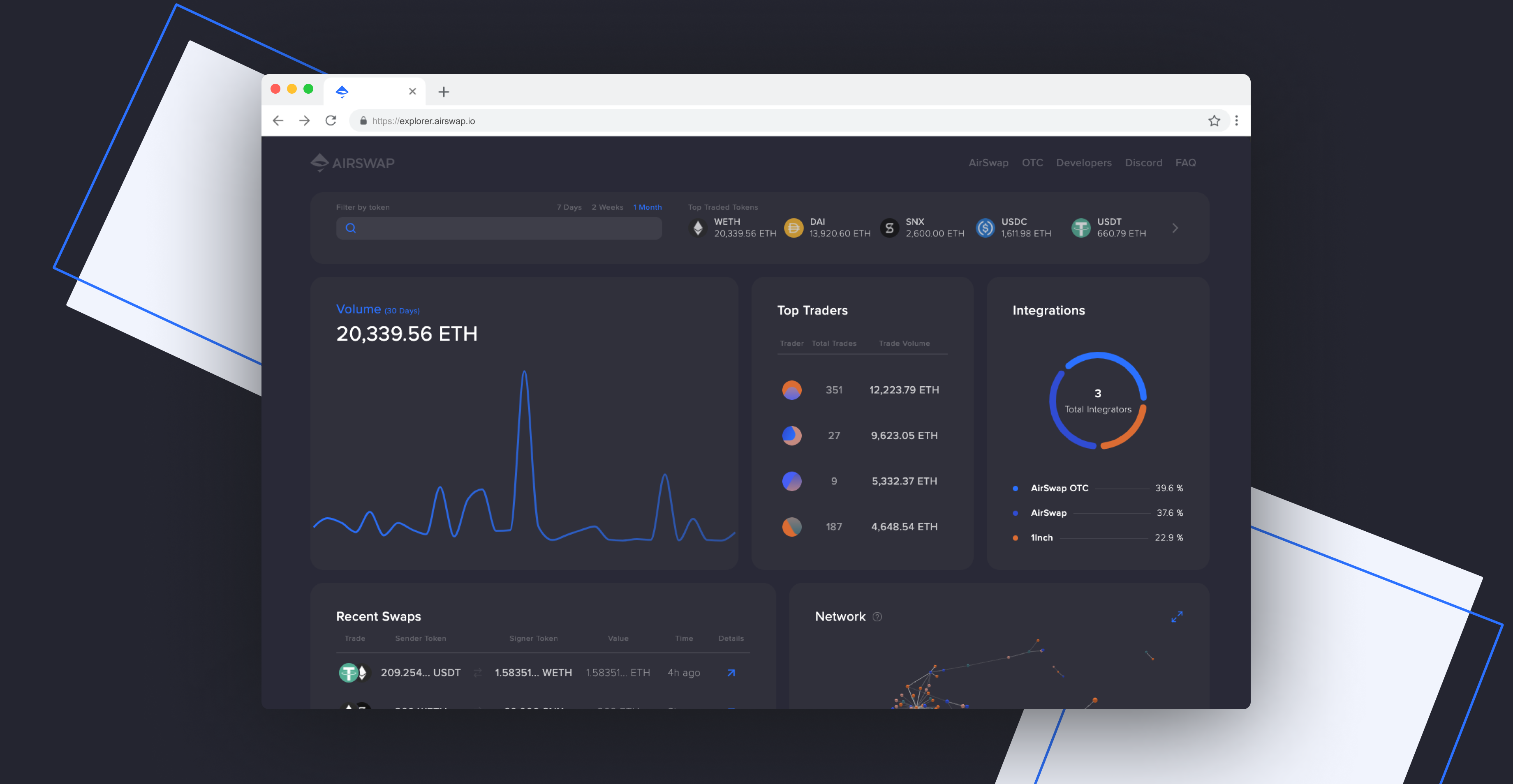The width and height of the screenshot is (1513, 784).
Task: Open the OTC navigation item
Action: coord(1032,163)
